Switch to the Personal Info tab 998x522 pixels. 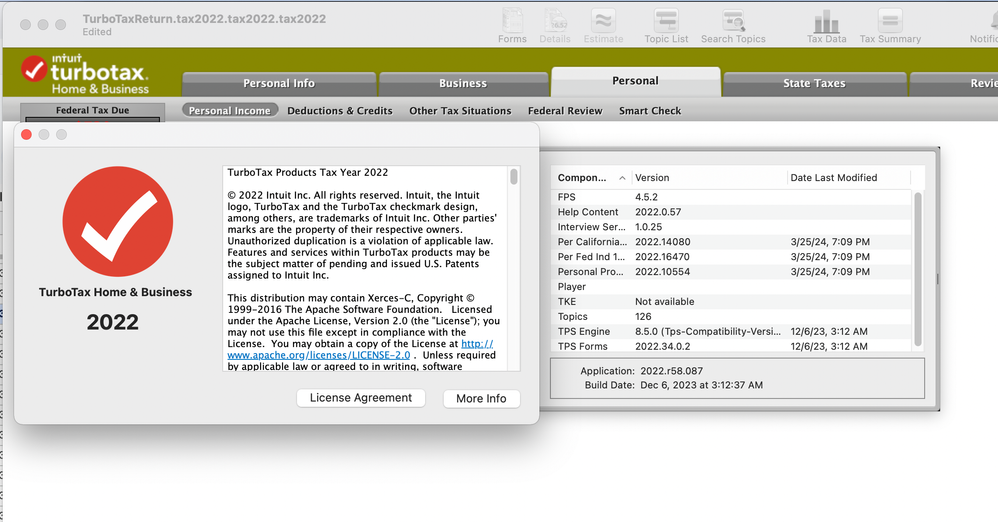279,83
